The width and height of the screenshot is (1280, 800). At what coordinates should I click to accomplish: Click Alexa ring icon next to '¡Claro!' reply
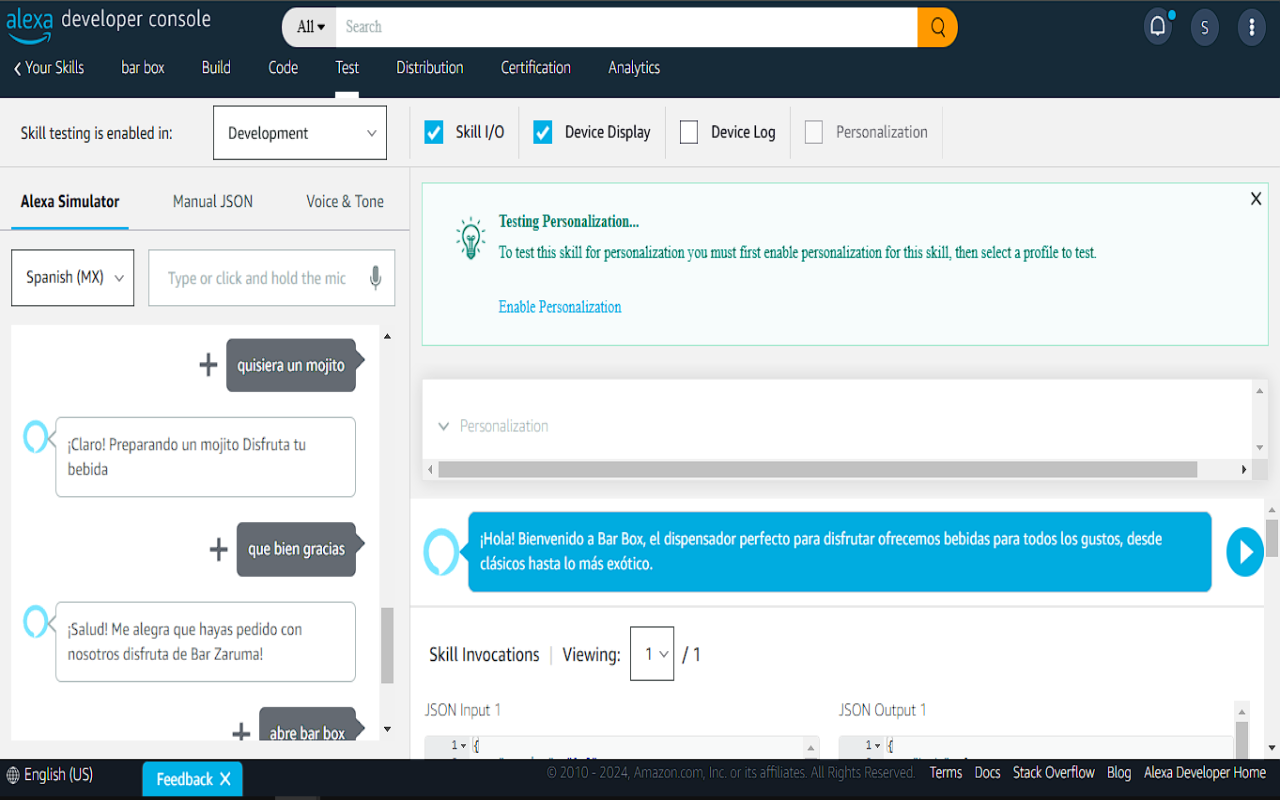tap(36, 436)
